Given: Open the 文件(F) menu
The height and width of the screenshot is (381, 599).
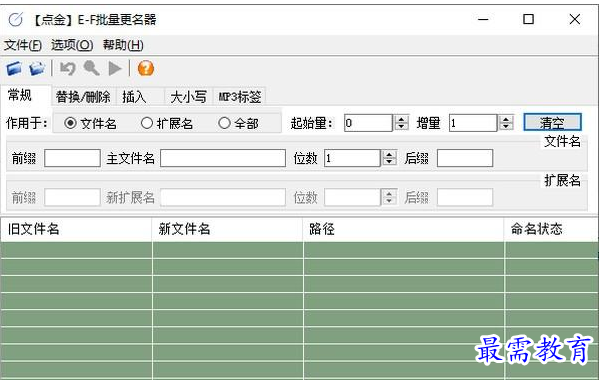Looking at the screenshot, I should [x=23, y=45].
